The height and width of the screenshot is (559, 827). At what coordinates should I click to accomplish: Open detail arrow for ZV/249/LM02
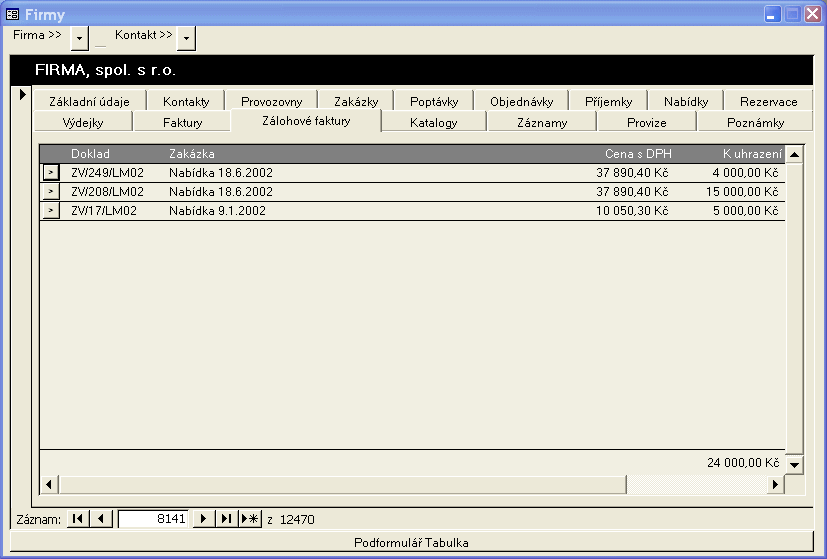coord(51,173)
